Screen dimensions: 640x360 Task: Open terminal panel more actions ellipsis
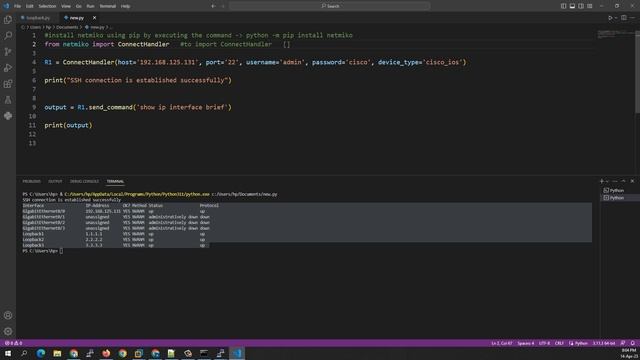click(615, 181)
